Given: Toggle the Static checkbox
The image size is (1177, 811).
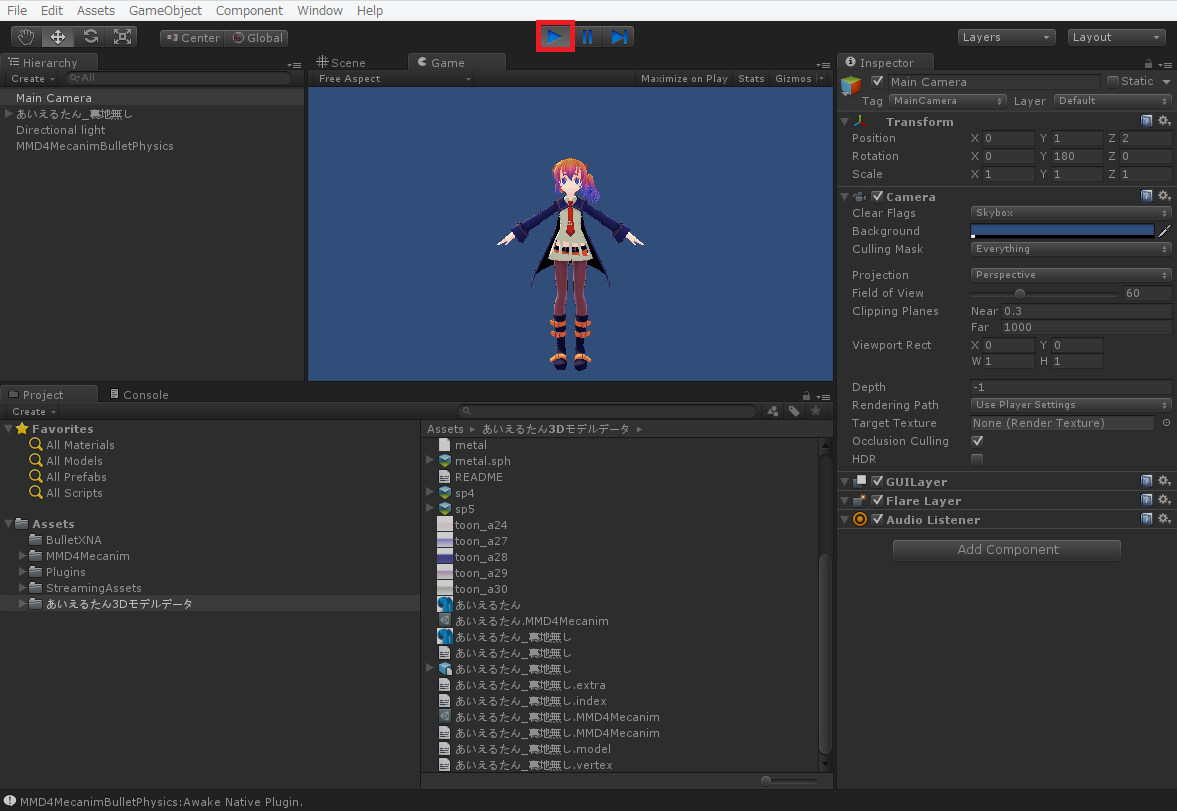Looking at the screenshot, I should pyautogui.click(x=1112, y=81).
